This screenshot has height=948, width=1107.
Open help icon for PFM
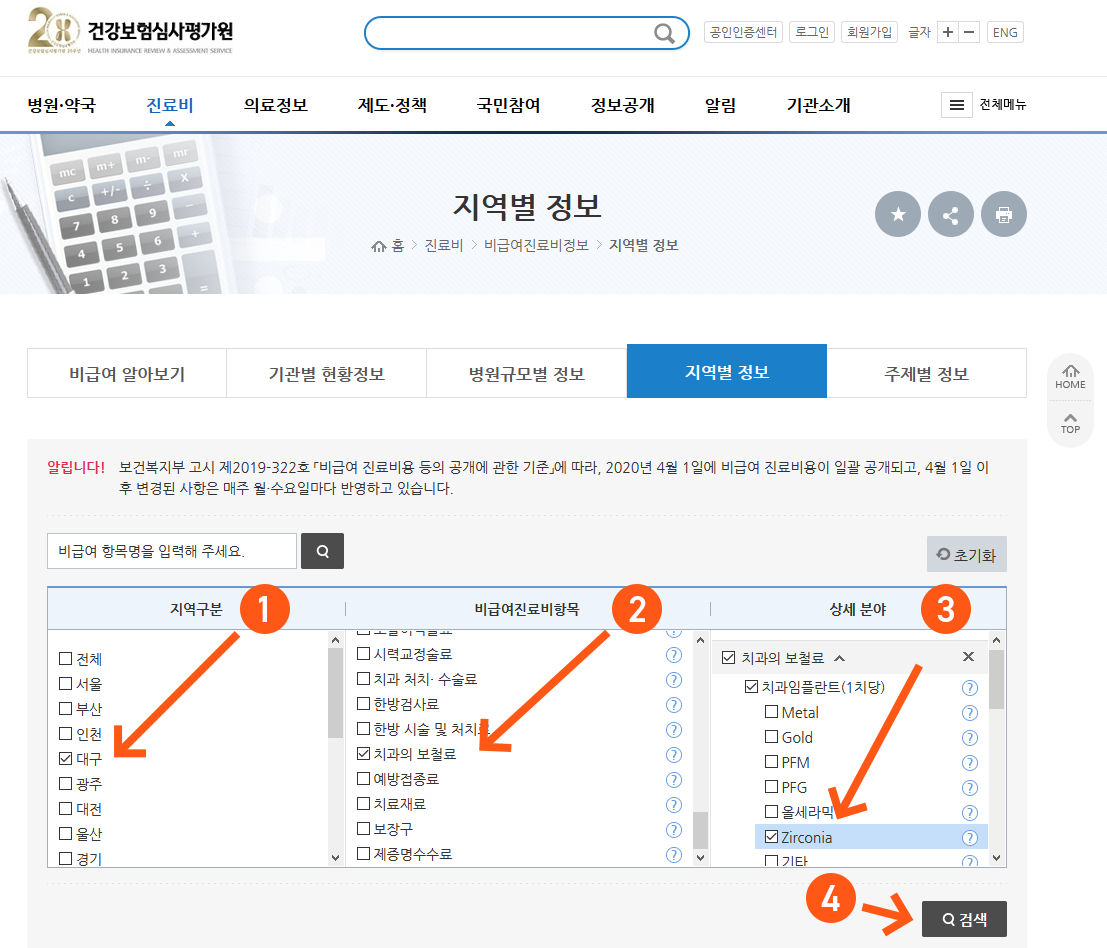tap(969, 763)
